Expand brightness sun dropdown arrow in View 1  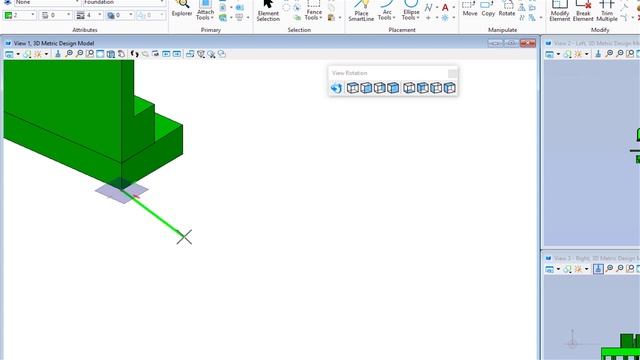(x=46, y=54)
